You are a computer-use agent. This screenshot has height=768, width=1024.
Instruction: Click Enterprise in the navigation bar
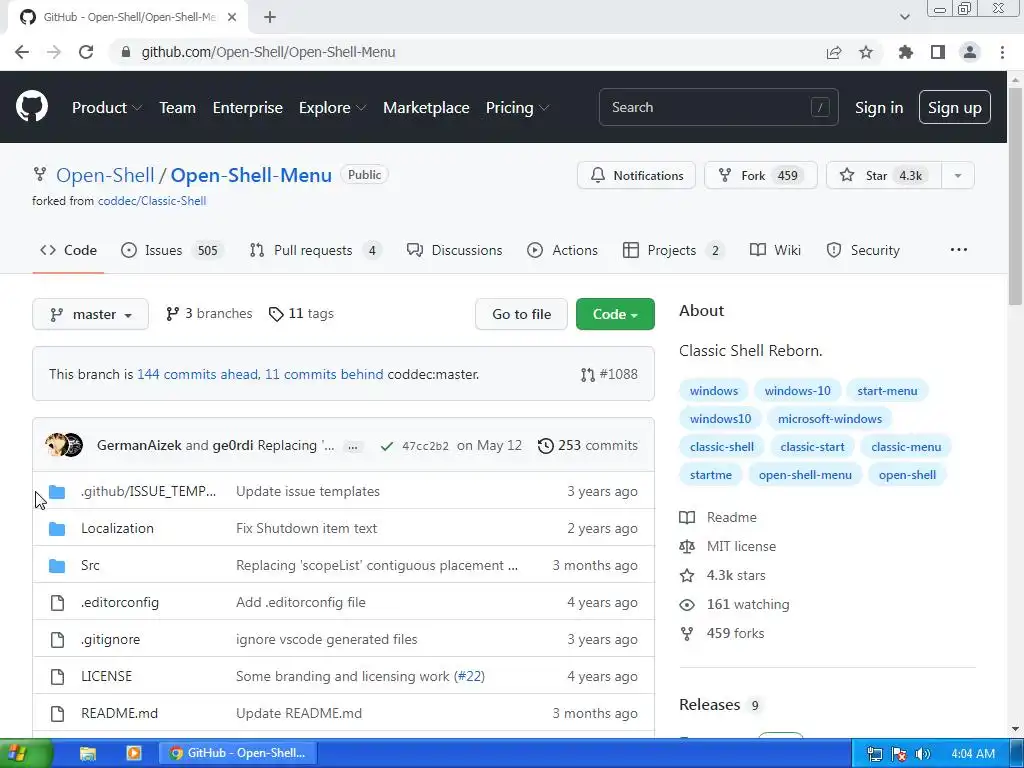click(248, 108)
